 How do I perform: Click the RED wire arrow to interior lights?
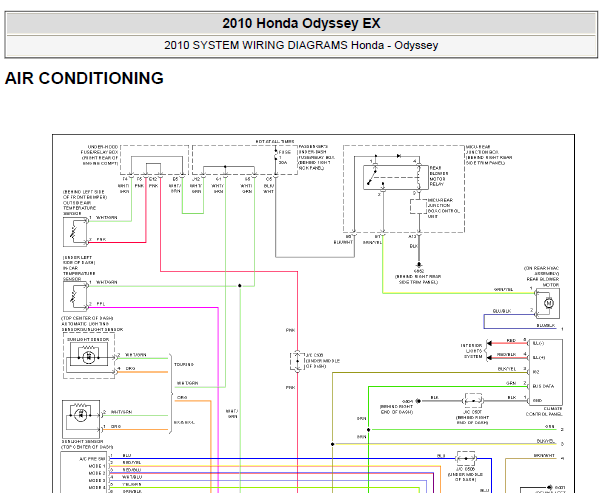[x=489, y=343]
